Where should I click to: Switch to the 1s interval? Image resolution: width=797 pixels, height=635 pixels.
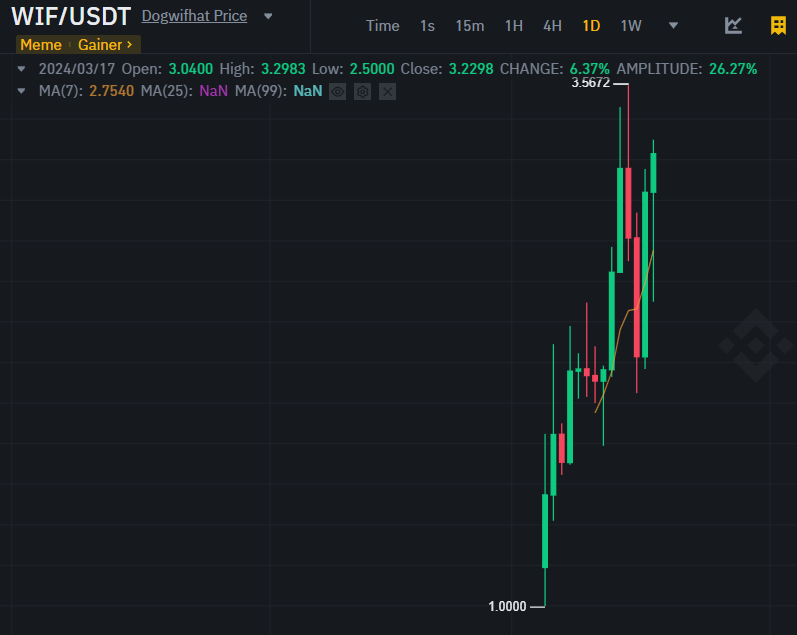coord(427,26)
